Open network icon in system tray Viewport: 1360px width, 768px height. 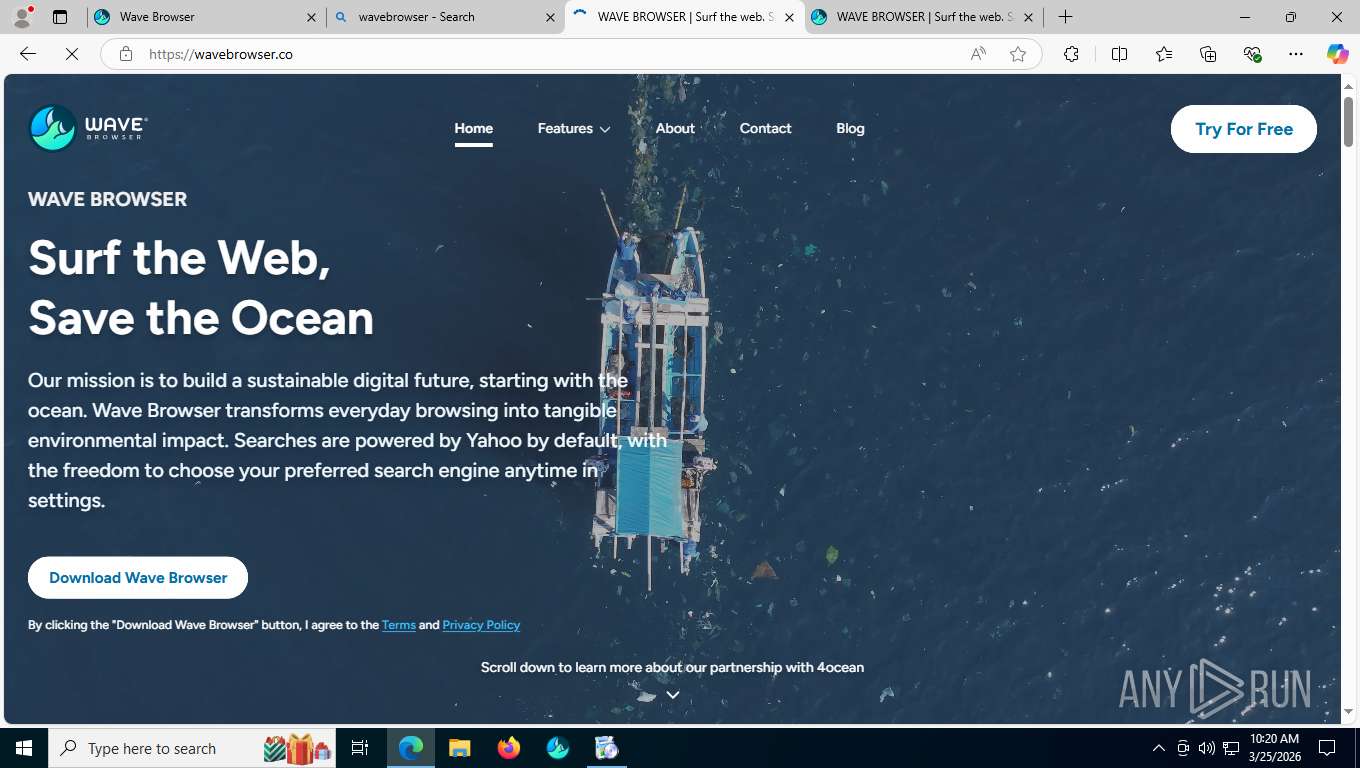1231,748
